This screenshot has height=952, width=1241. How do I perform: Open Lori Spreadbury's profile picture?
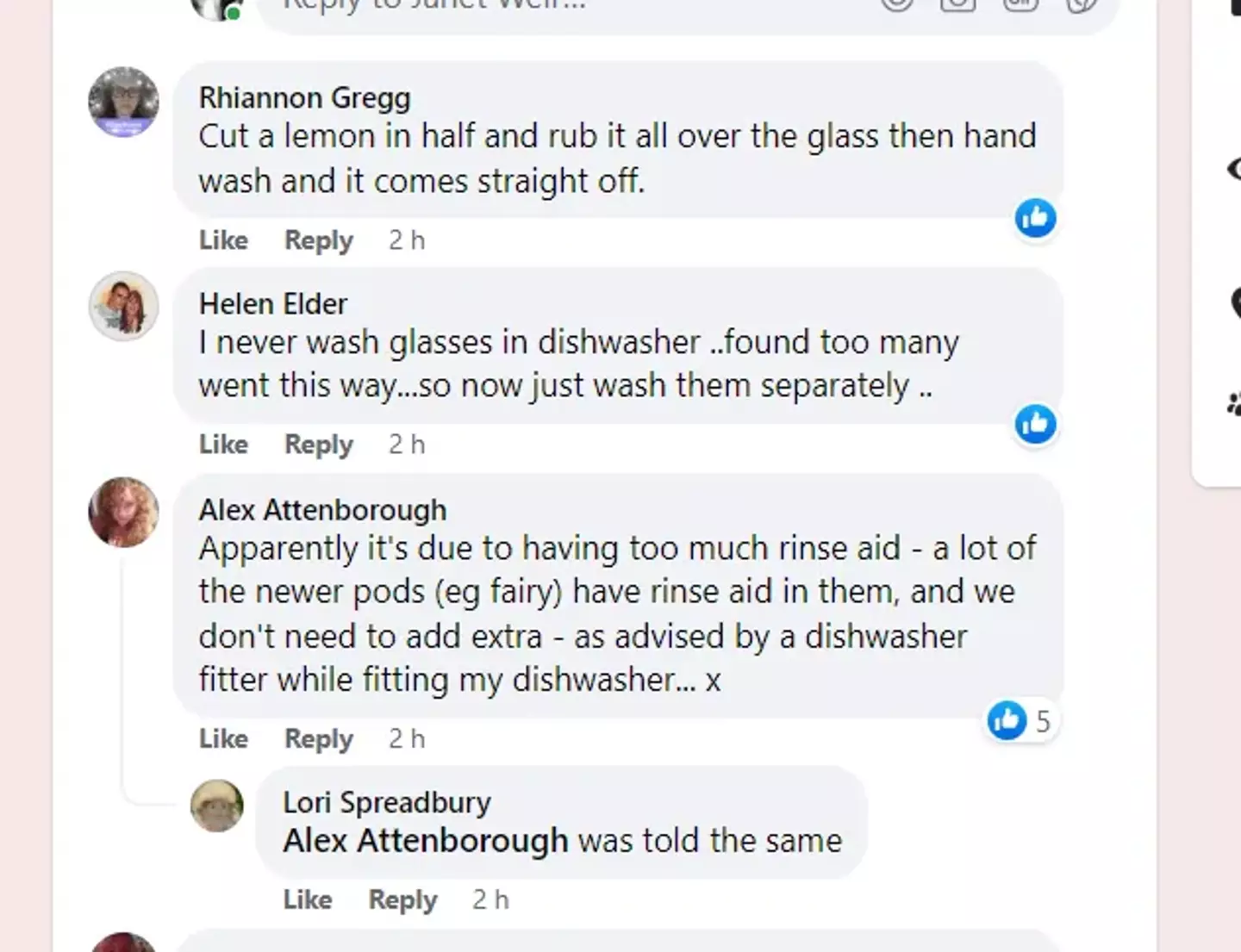(x=216, y=806)
